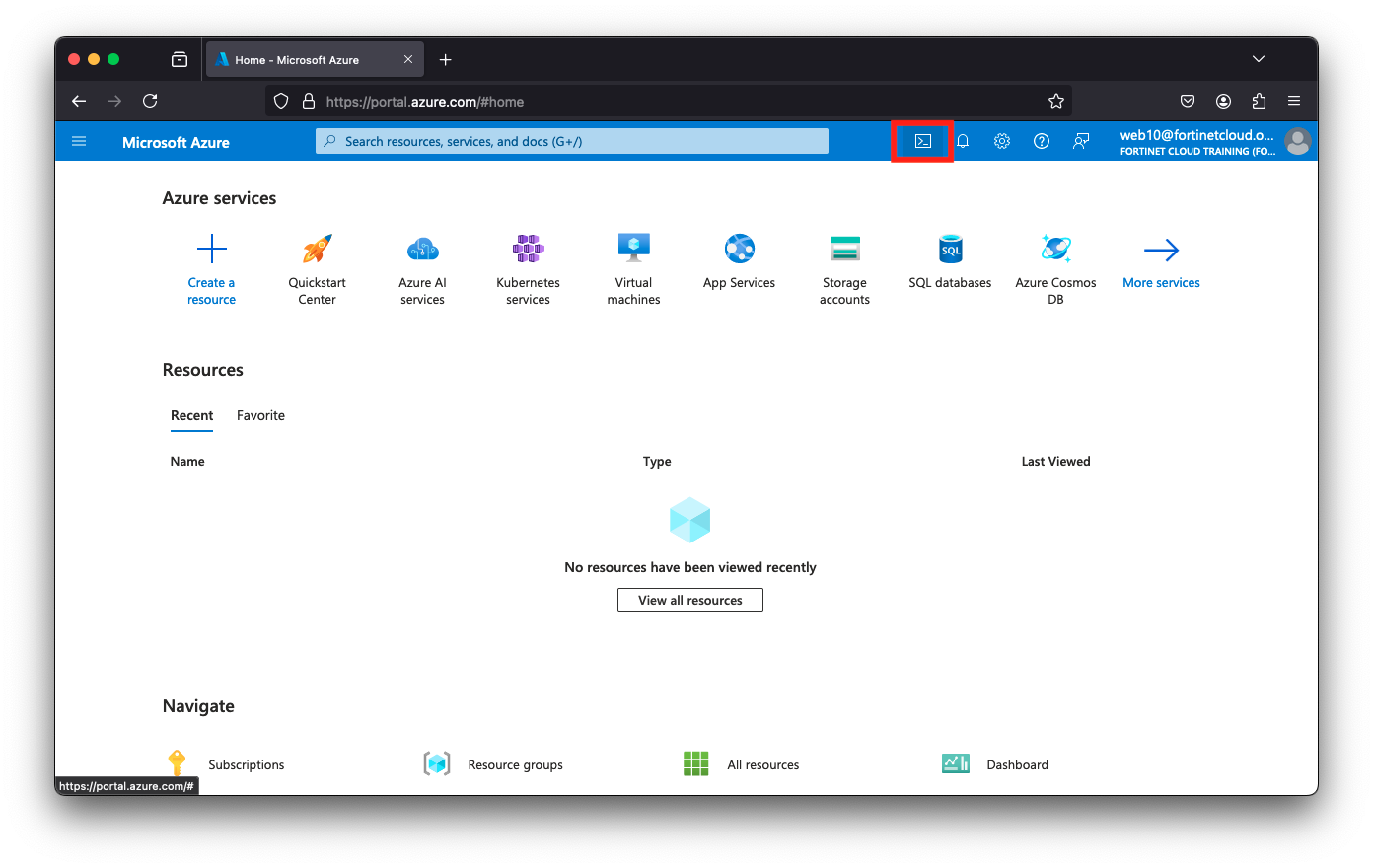Click the shield tracking protection icon
This screenshot has width=1373, height=868.
point(281,101)
